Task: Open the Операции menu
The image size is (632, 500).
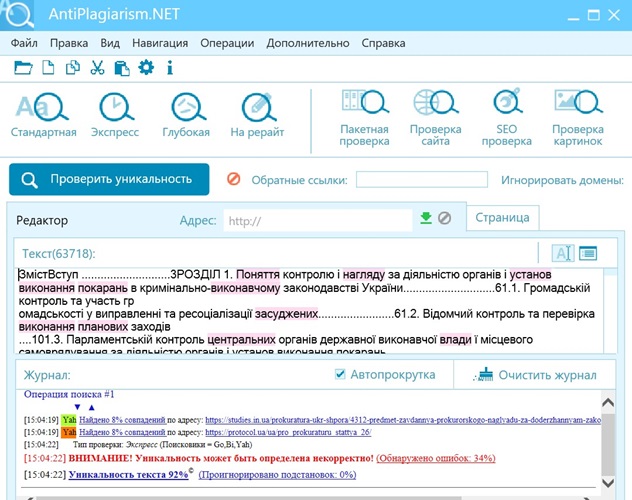Action: coord(227,43)
